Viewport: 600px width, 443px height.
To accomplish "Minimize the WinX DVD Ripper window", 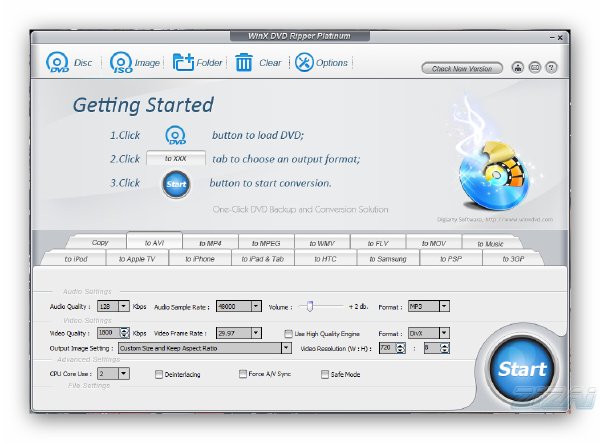I will (552, 37).
